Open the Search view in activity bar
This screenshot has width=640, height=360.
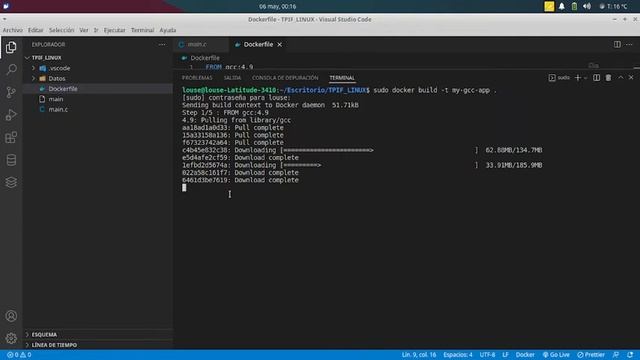11,69
